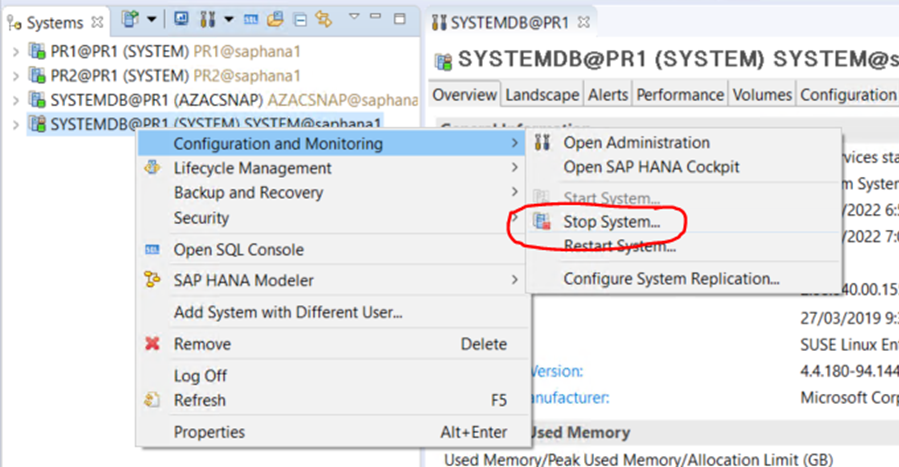Image resolution: width=899 pixels, height=467 pixels.
Task: Click the red X Remove icon
Action: [152, 343]
